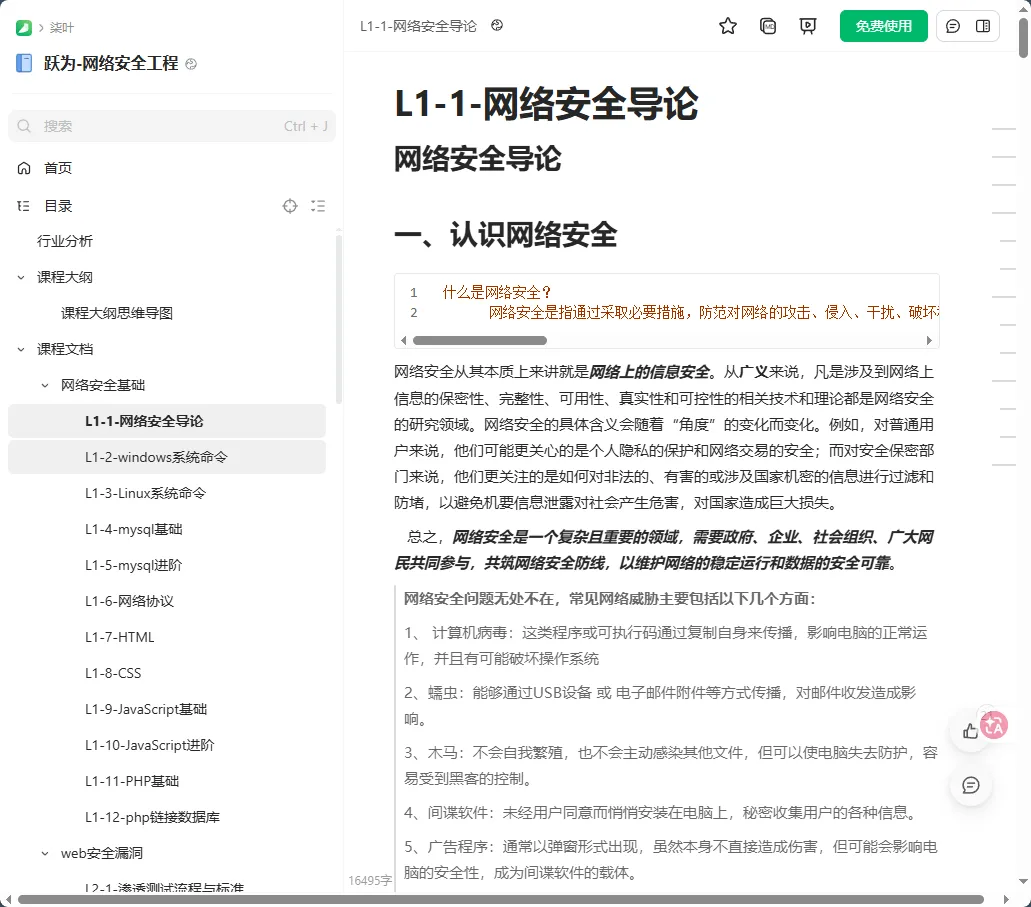
Task: Start presentation mode with the screen icon
Action: point(807,26)
